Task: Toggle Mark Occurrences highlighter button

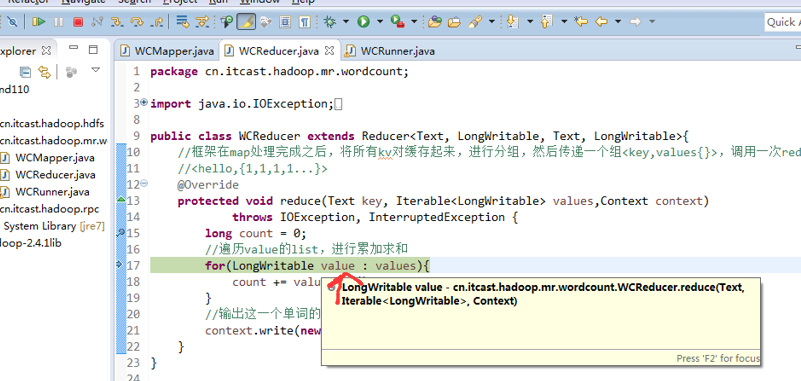Action: coord(247,22)
